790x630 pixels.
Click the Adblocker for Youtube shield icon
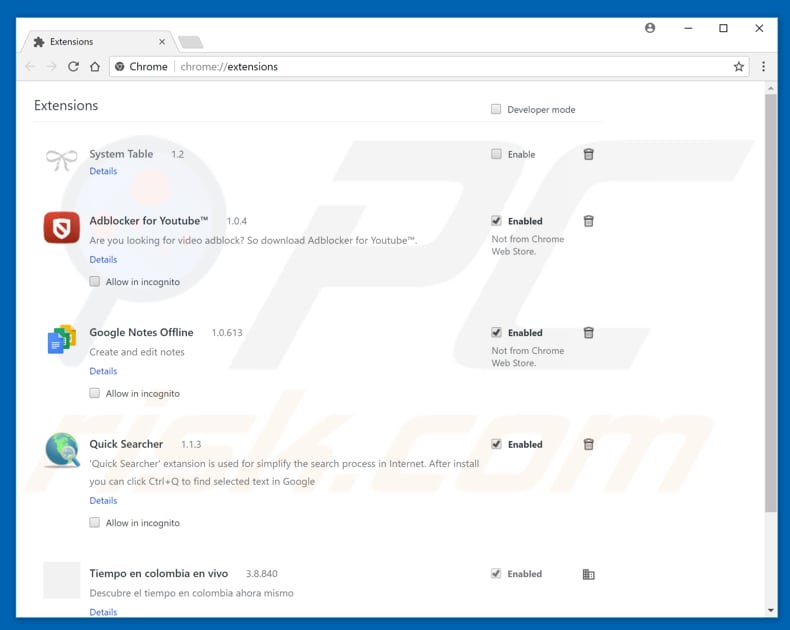61,227
